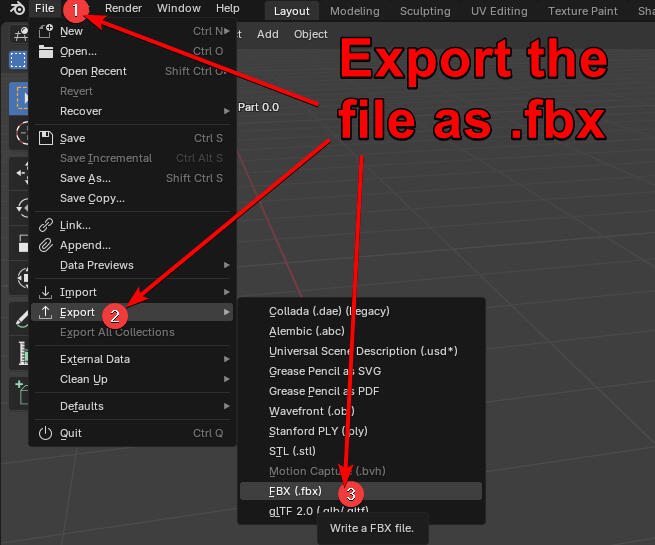The image size is (655, 545).
Task: Switch to the Sculpting workspace tab
Action: click(425, 11)
